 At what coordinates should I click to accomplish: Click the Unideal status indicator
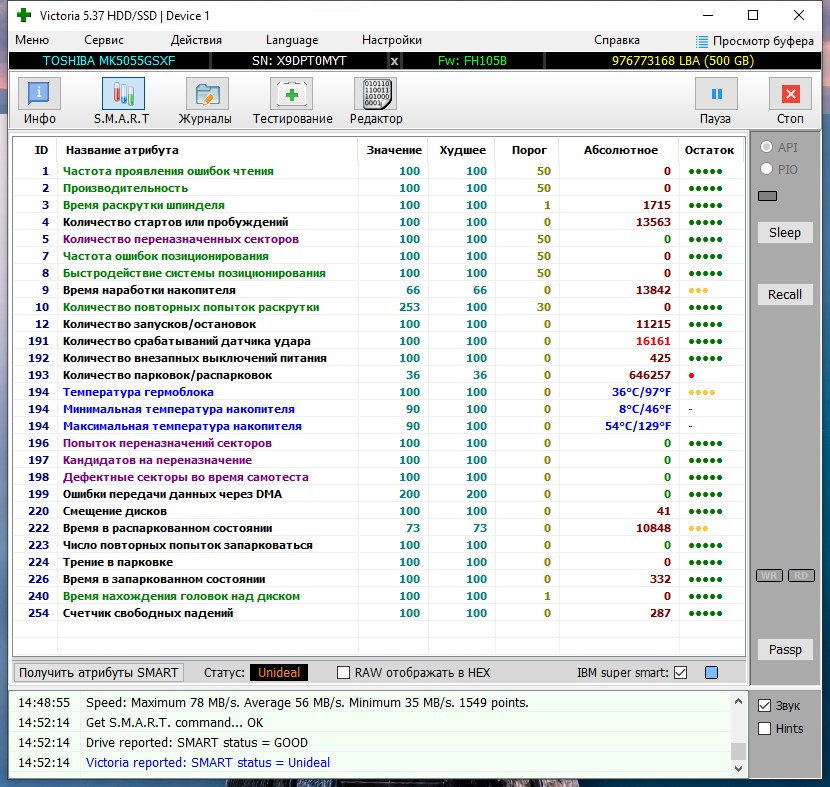click(279, 672)
